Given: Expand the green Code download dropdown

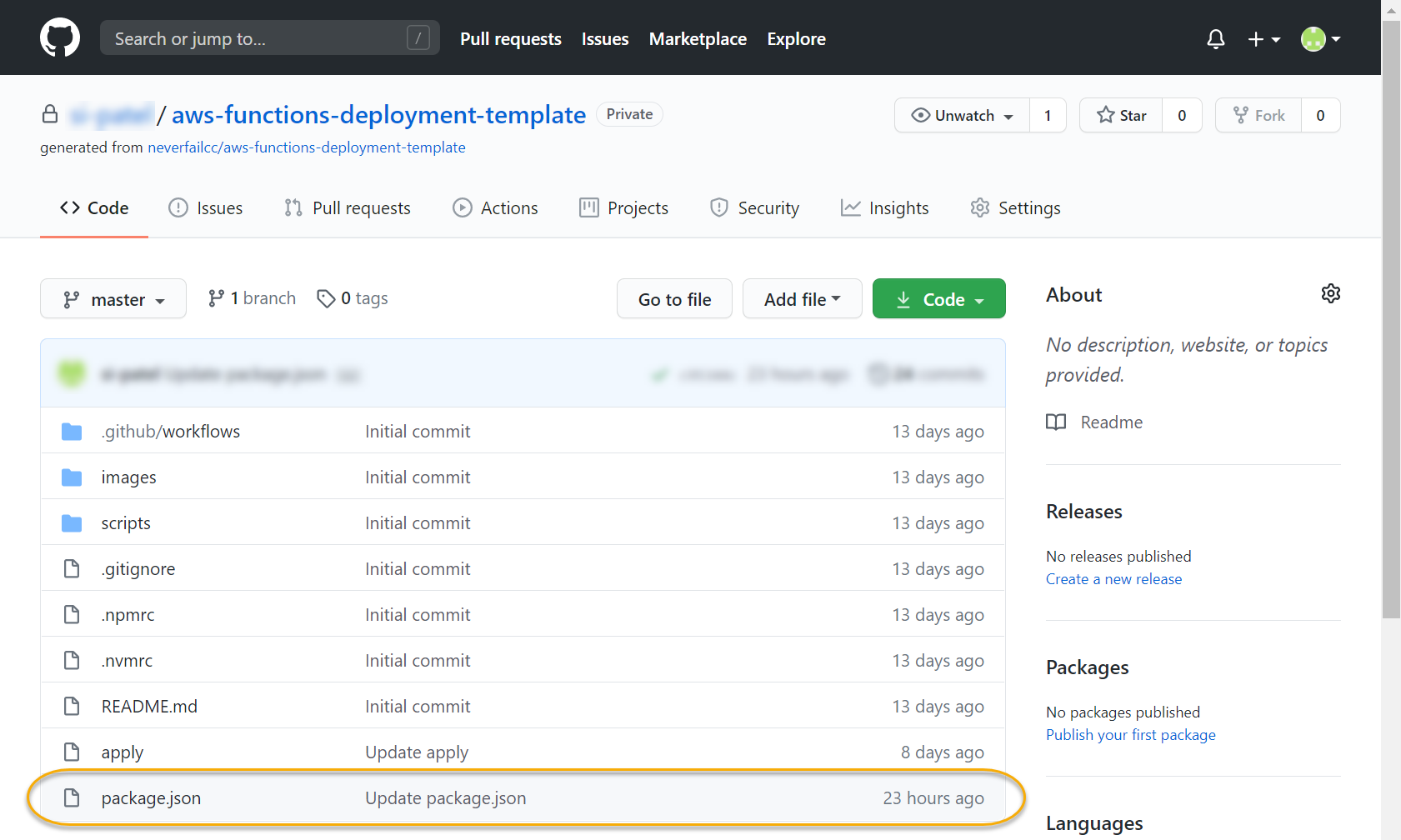Looking at the screenshot, I should pos(938,299).
